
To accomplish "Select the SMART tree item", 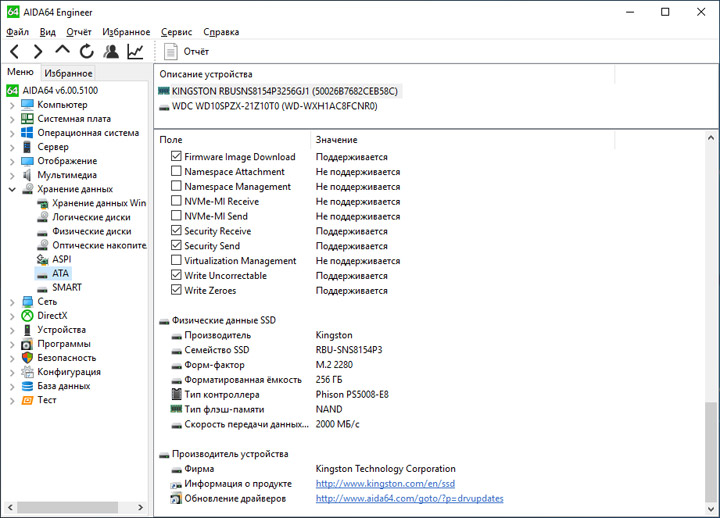I will pos(67,287).
